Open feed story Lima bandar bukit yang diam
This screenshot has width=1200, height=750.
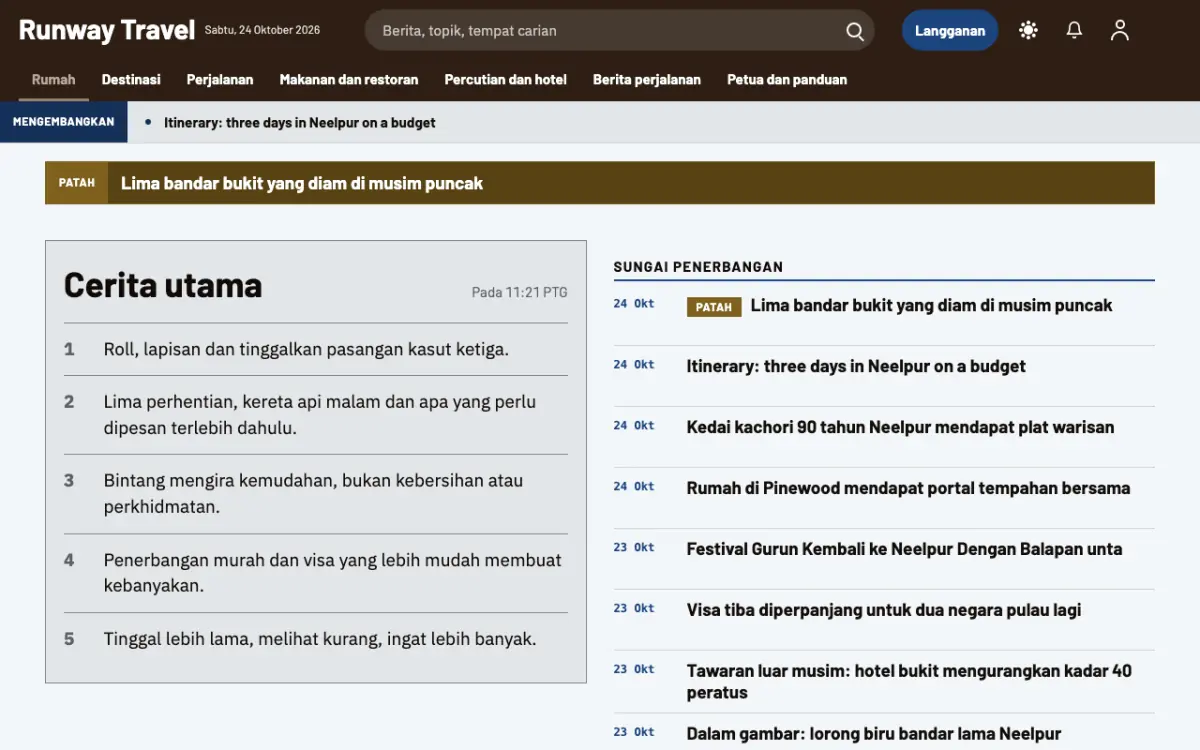tap(931, 306)
